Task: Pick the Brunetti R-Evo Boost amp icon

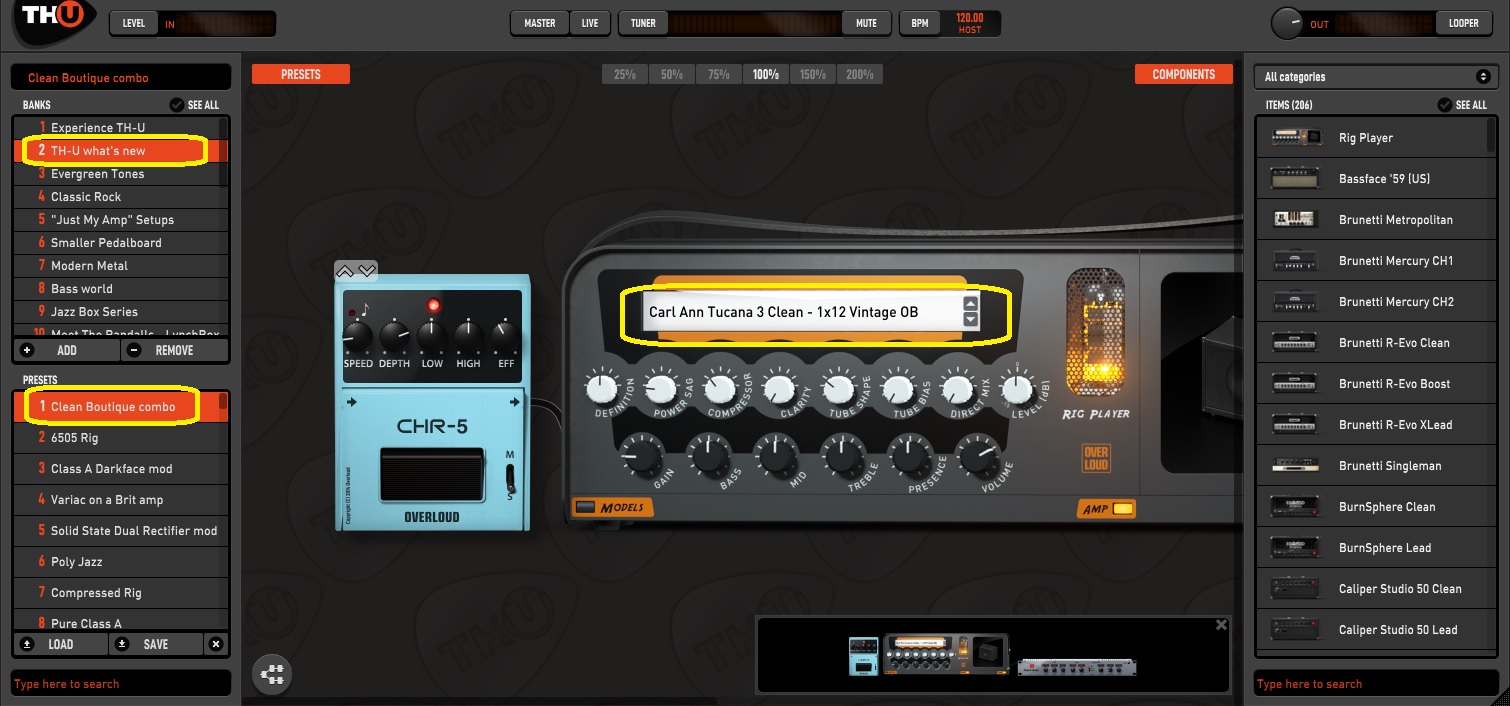Action: click(1297, 384)
